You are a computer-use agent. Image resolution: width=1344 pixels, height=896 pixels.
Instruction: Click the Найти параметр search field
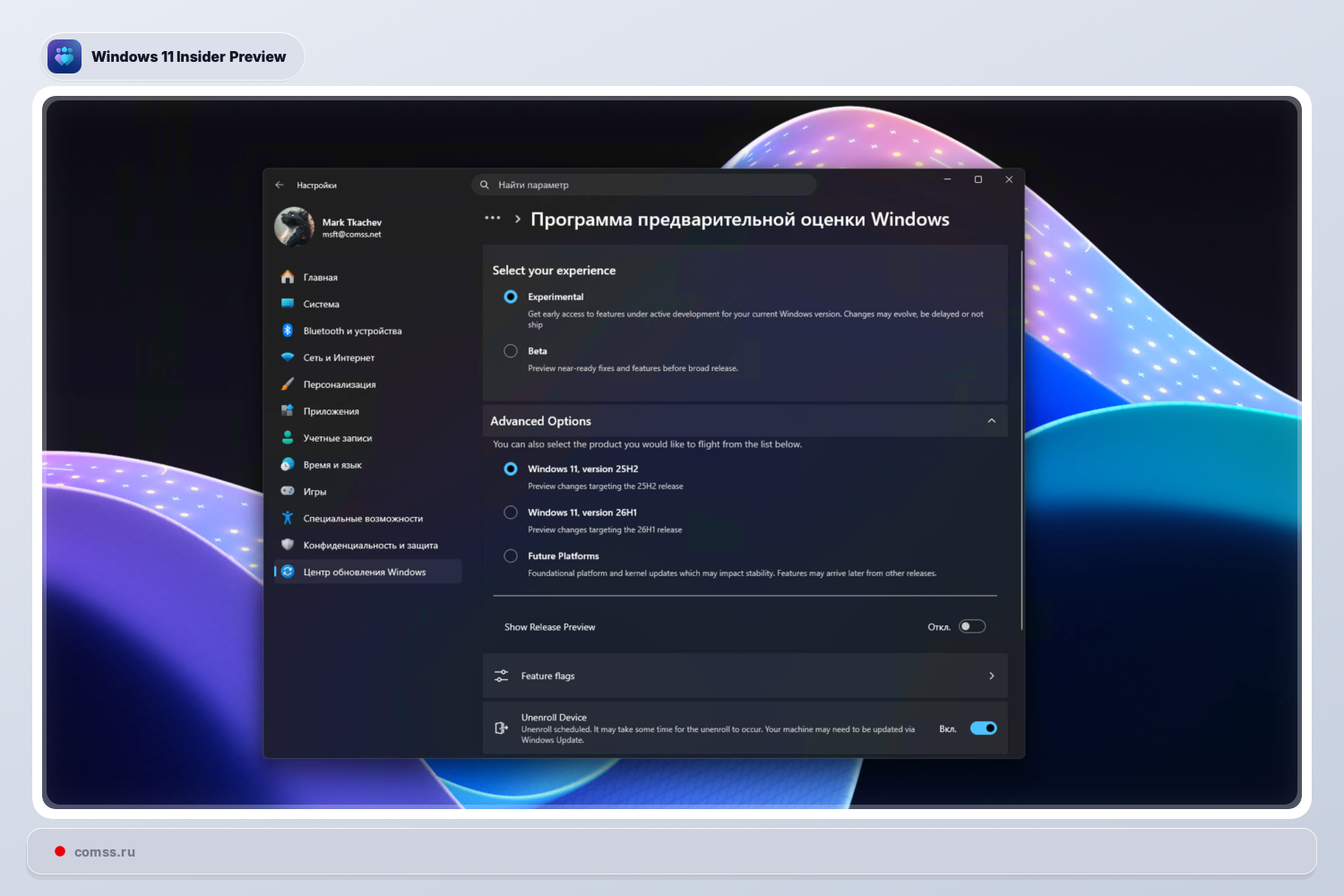click(x=643, y=185)
